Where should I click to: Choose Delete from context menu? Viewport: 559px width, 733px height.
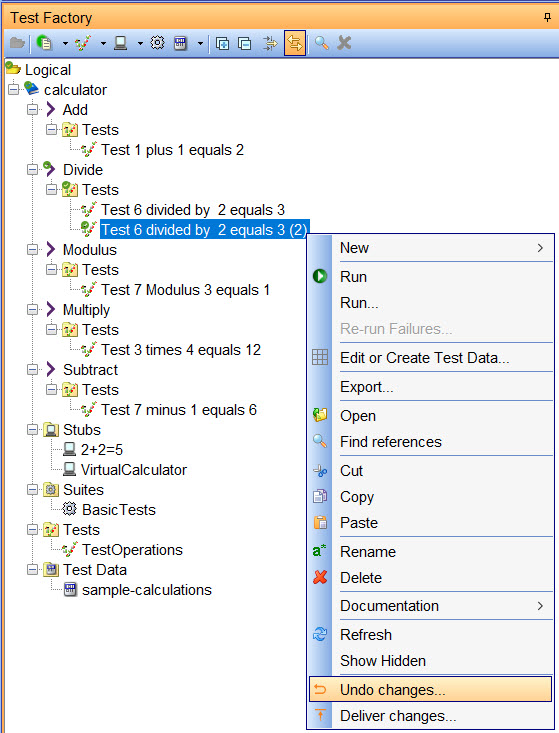point(430,578)
